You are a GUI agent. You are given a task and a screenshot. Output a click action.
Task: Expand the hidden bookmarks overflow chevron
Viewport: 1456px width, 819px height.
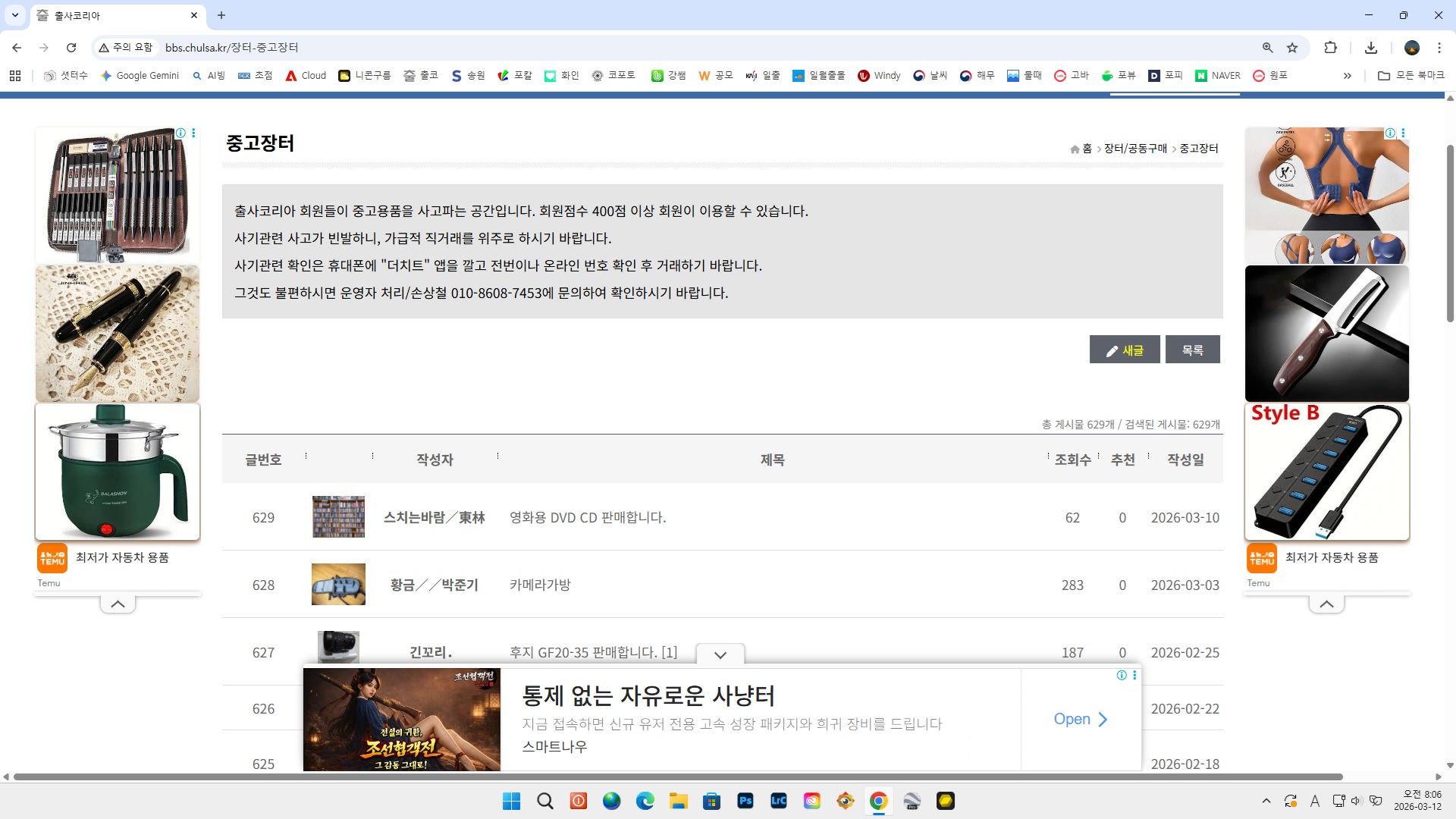1348,76
